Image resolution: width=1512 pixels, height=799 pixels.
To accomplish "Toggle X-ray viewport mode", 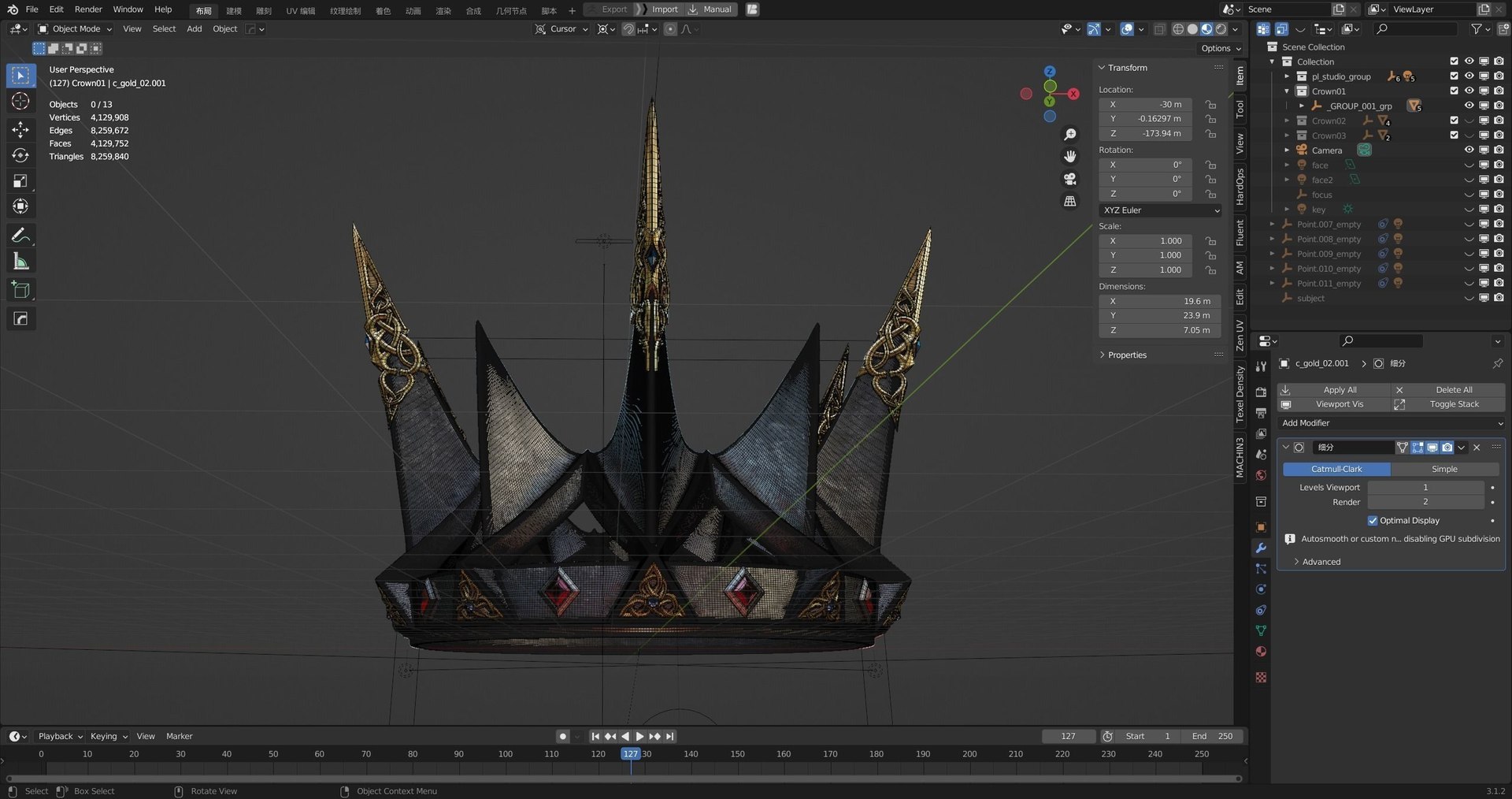I will (x=1159, y=29).
